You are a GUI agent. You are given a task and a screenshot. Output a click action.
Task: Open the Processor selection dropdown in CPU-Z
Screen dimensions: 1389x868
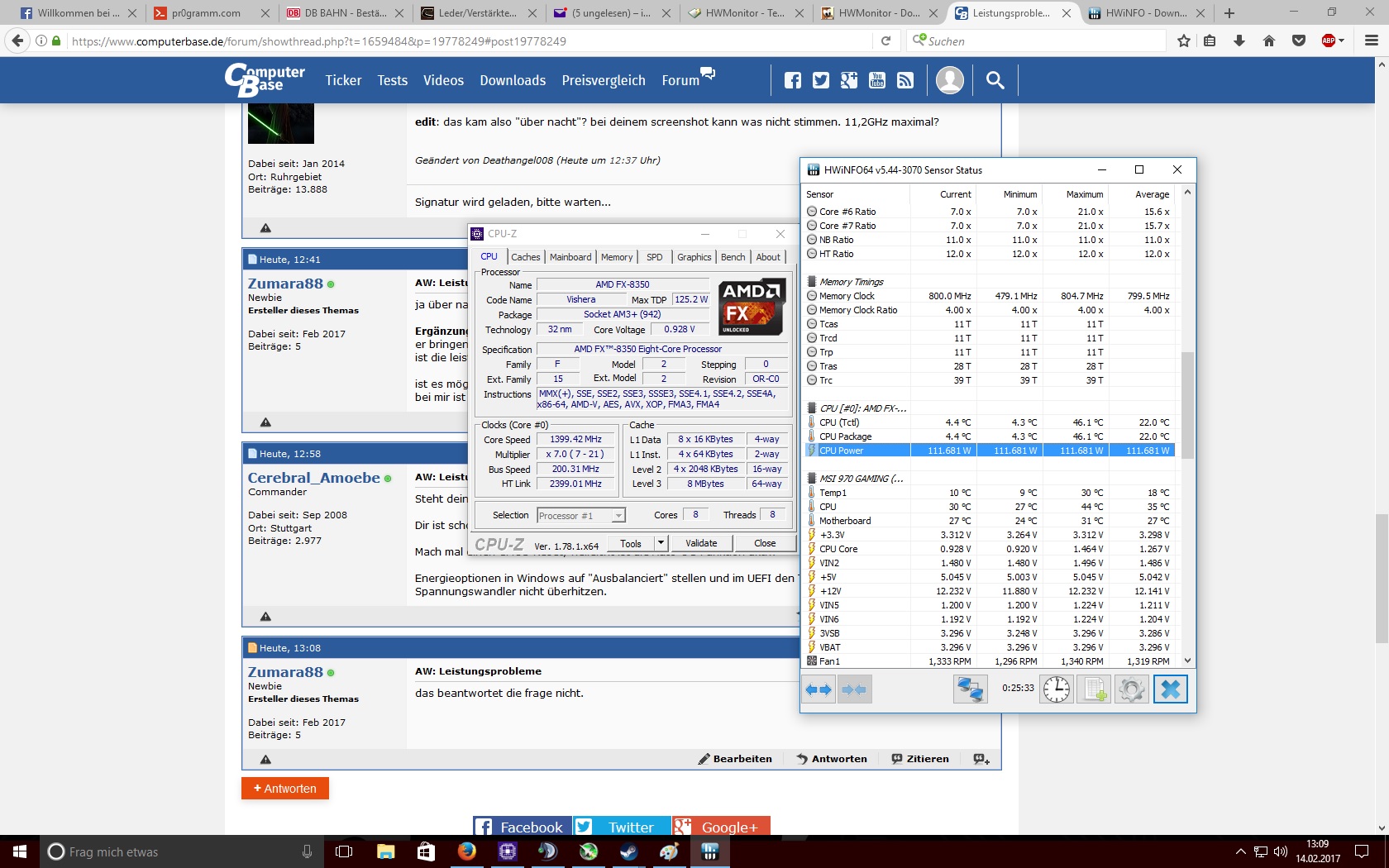618,516
